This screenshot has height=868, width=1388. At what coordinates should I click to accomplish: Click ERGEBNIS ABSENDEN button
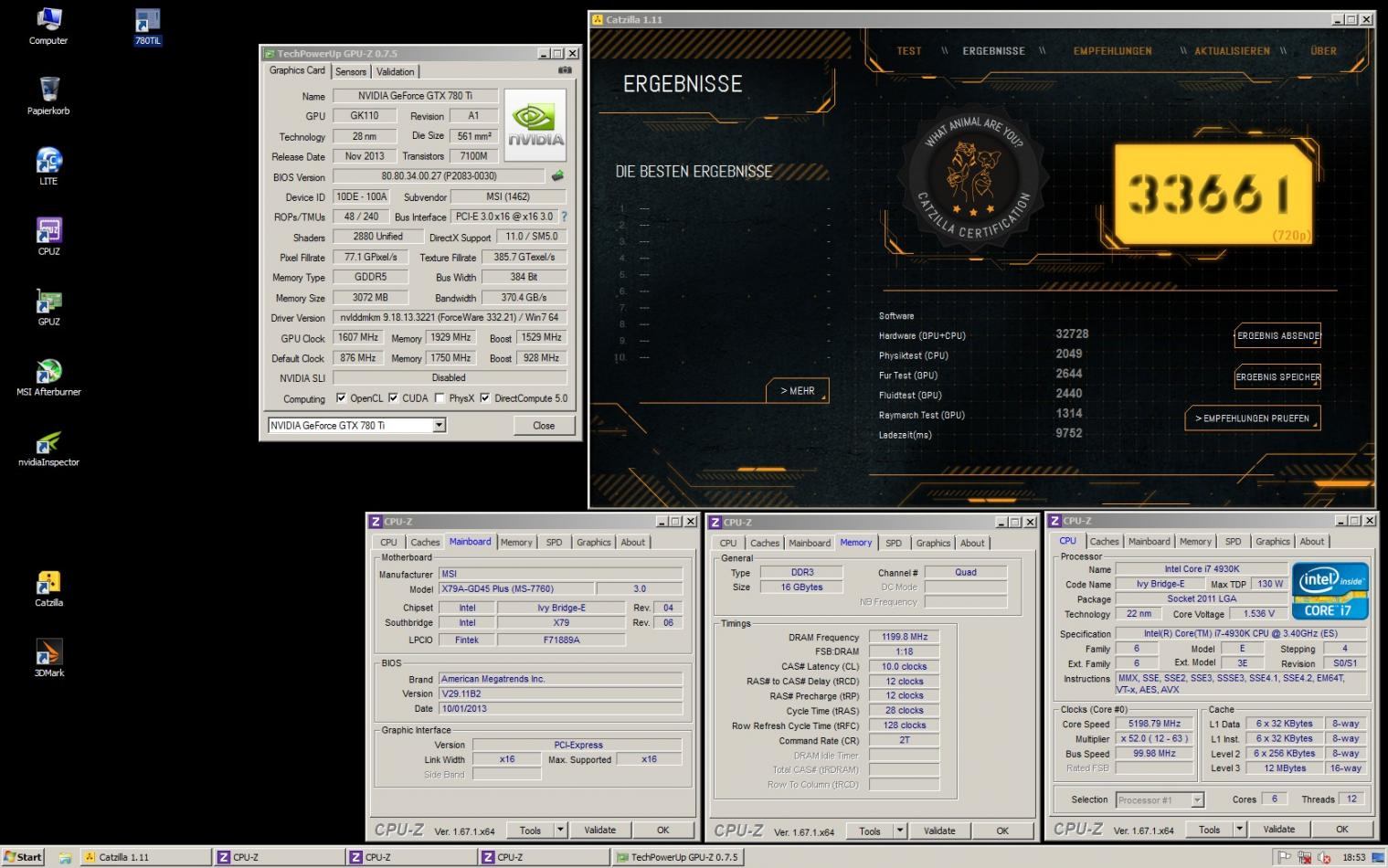click(1277, 335)
